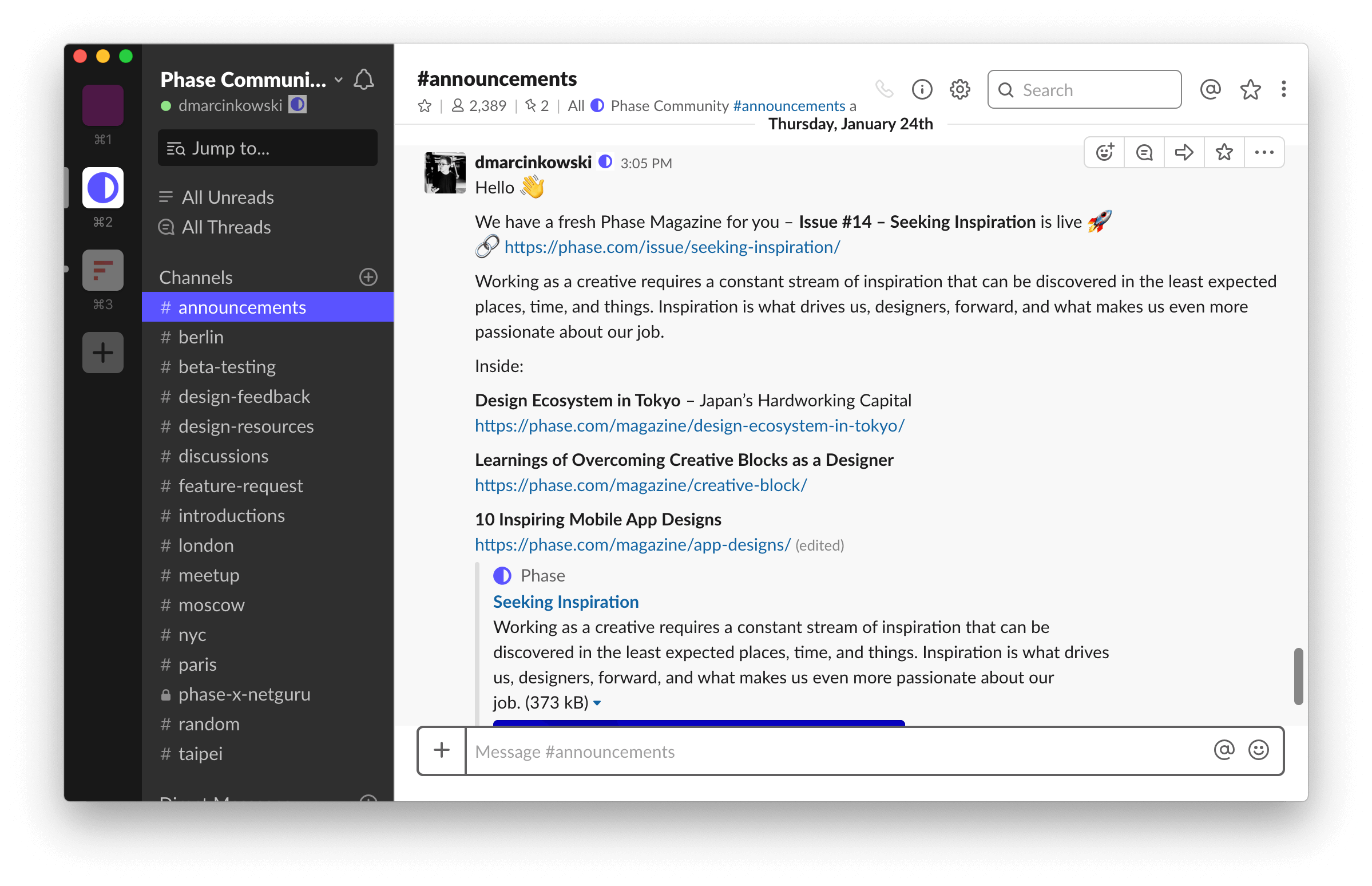Collapse the 373 kB image preview

click(x=597, y=702)
